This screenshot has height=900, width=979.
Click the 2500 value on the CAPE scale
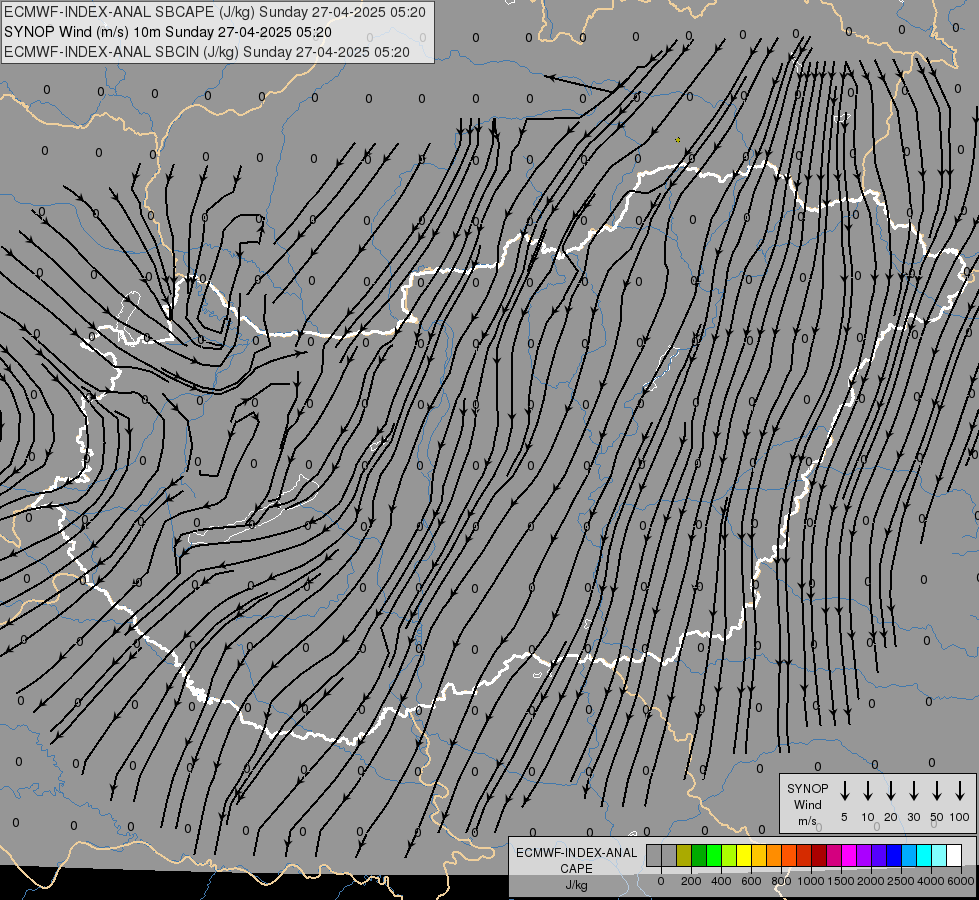click(901, 881)
